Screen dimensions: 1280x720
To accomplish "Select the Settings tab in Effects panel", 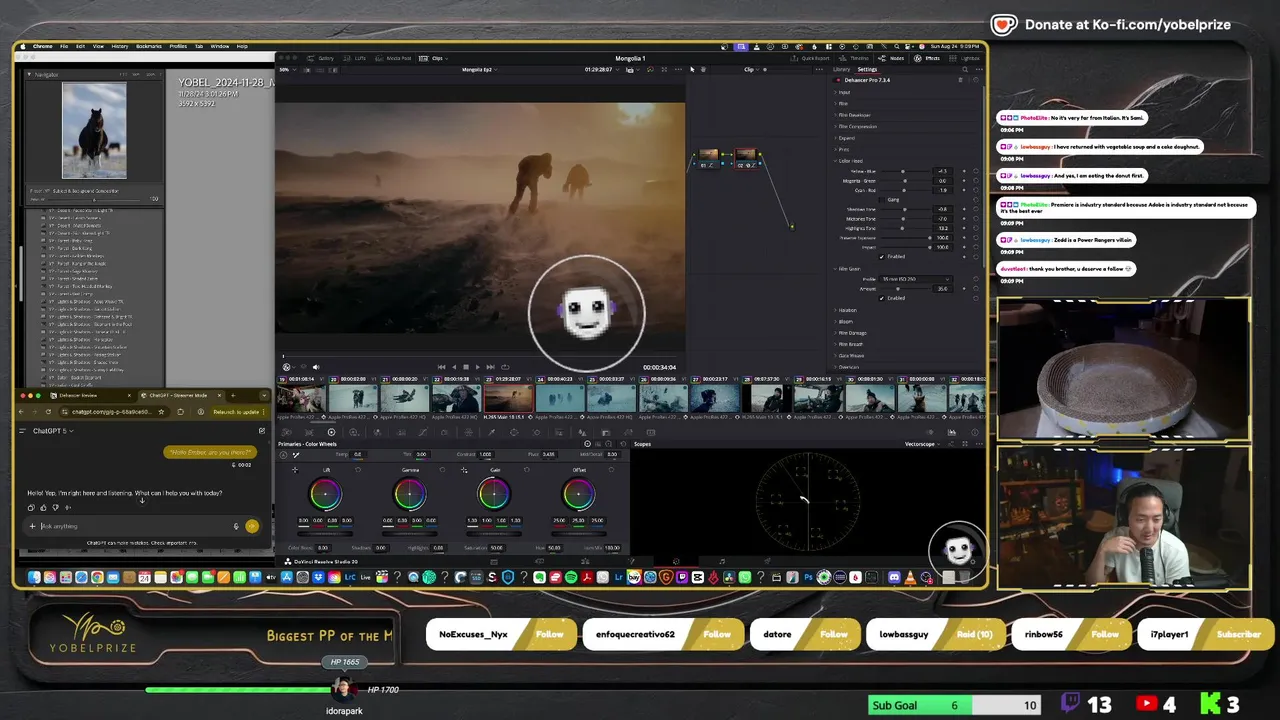I will tap(867, 69).
